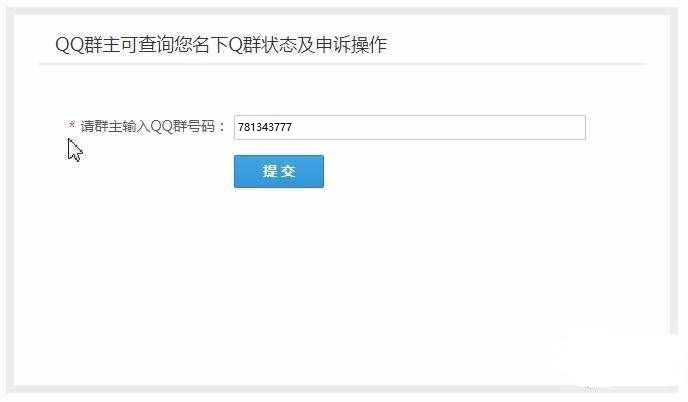
Task: Click the colon after the QQ群号码 label
Action: point(222,127)
